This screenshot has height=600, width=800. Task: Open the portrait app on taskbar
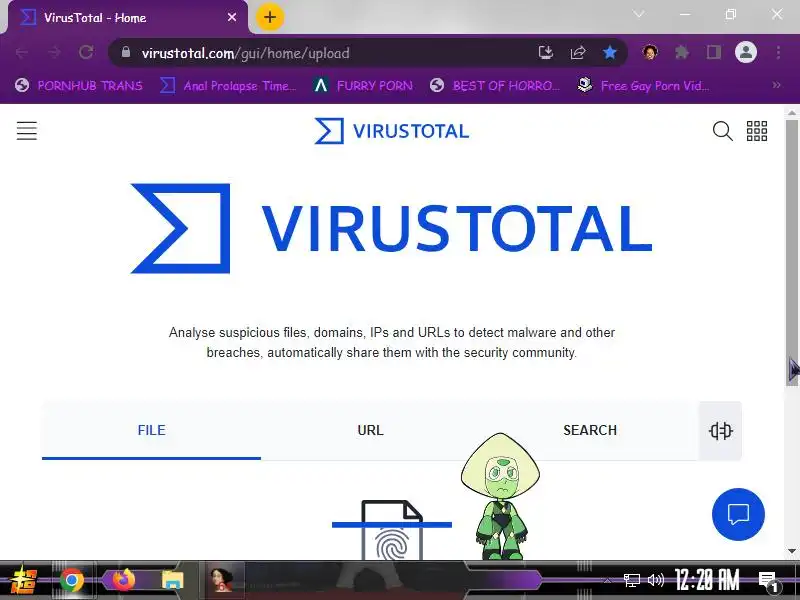[222, 580]
